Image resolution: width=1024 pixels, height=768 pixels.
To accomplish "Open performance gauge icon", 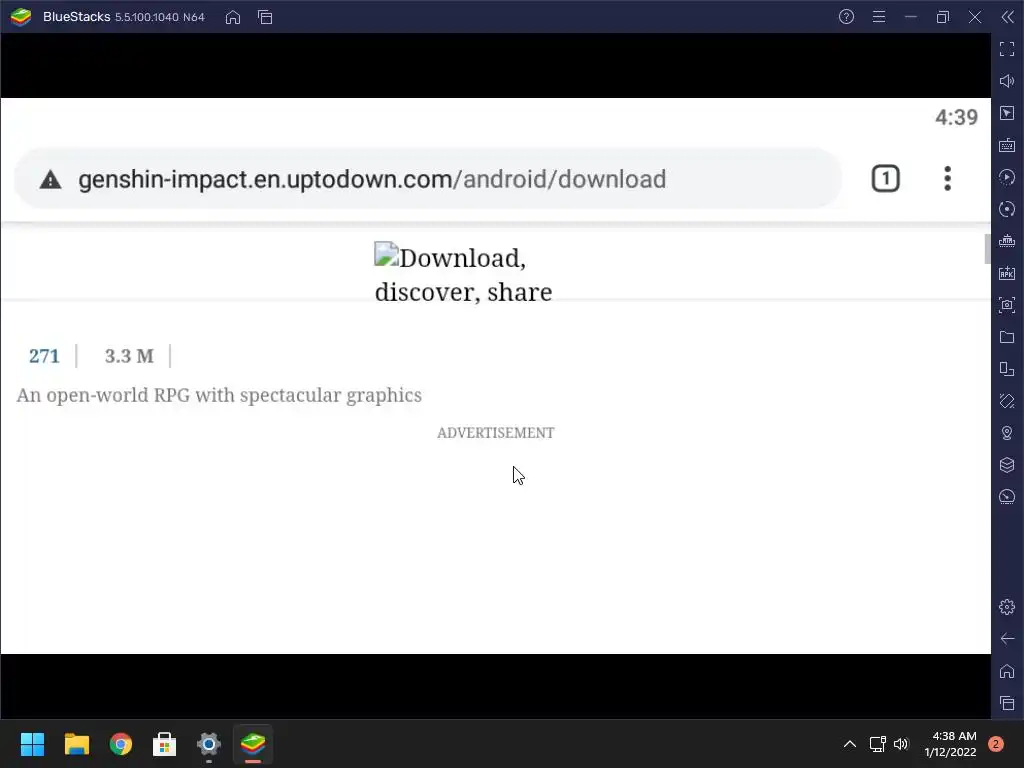I will pos(1007,497).
